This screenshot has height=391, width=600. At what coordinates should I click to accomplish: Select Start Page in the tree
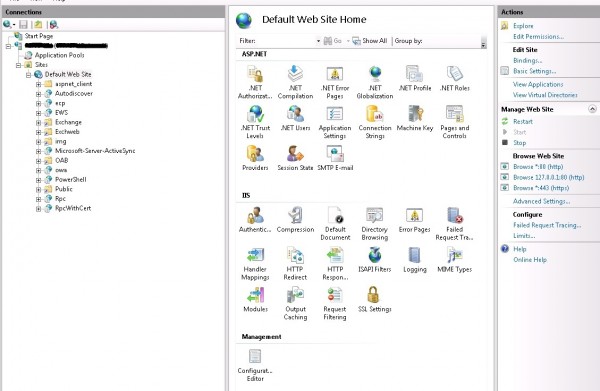click(x=39, y=36)
